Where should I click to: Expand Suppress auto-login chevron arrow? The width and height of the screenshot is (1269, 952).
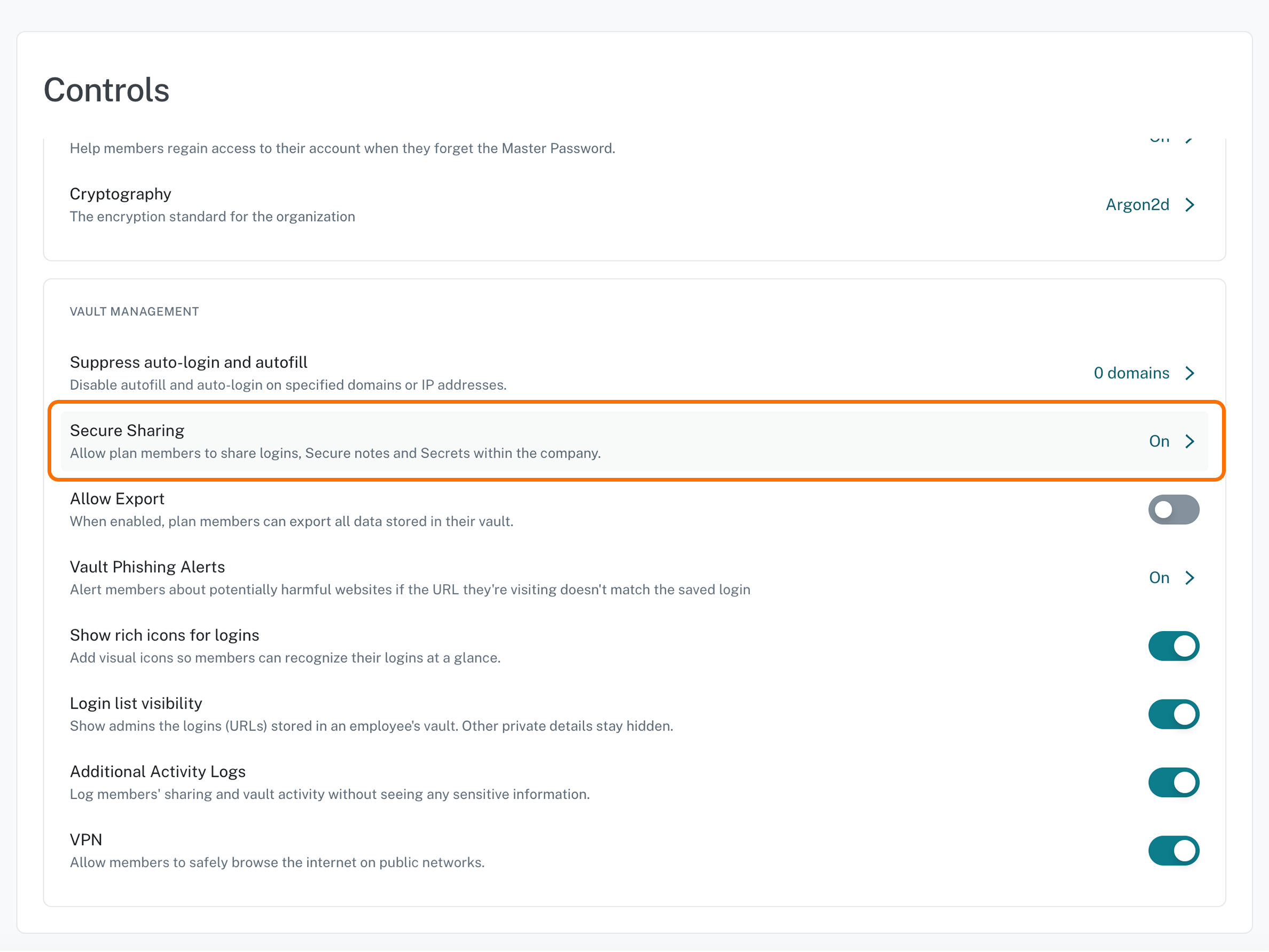(1190, 373)
